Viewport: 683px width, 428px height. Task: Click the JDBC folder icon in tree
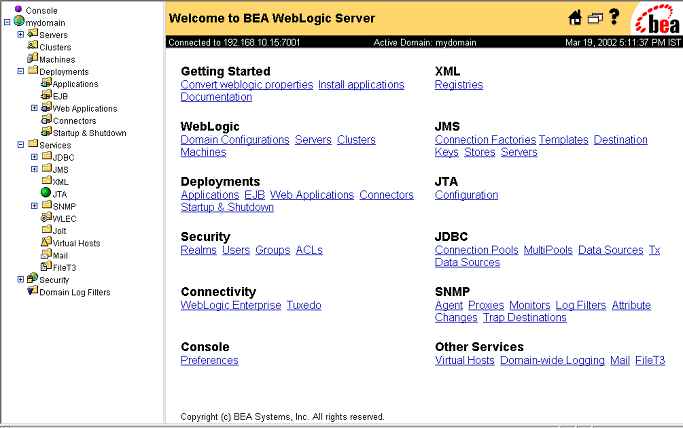[x=47, y=156]
